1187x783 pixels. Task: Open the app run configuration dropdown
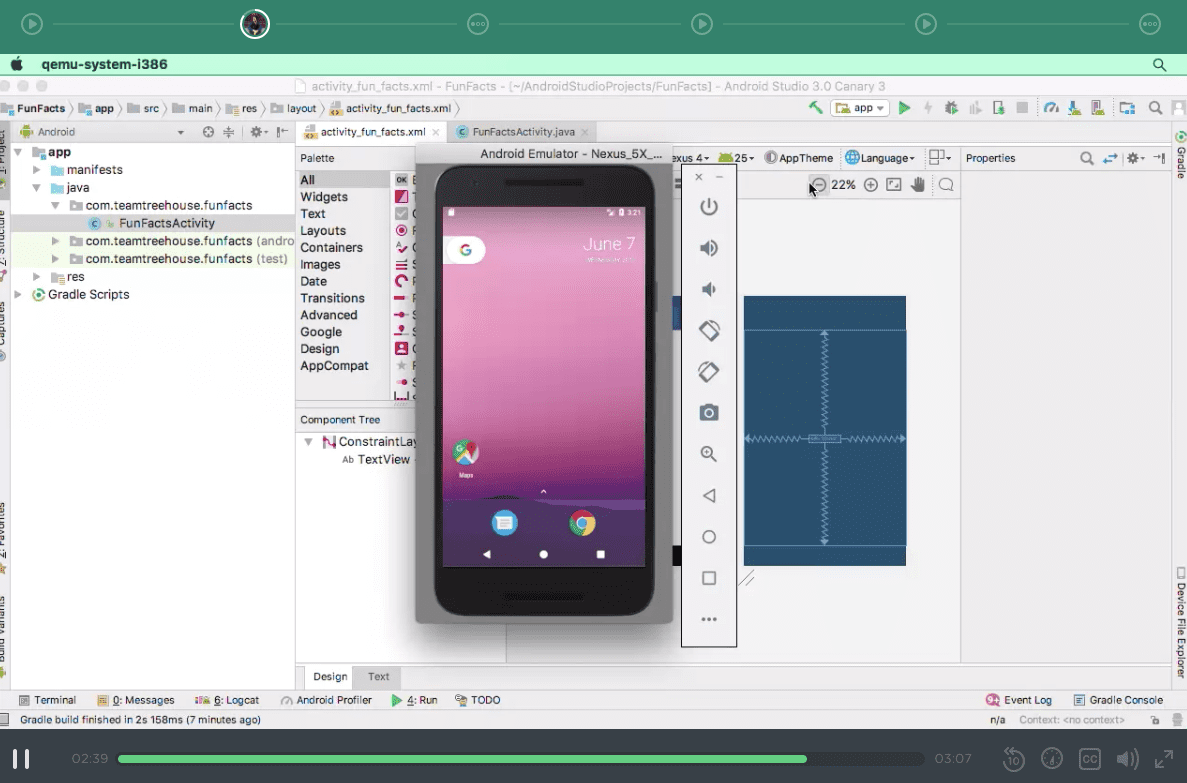[x=860, y=107]
